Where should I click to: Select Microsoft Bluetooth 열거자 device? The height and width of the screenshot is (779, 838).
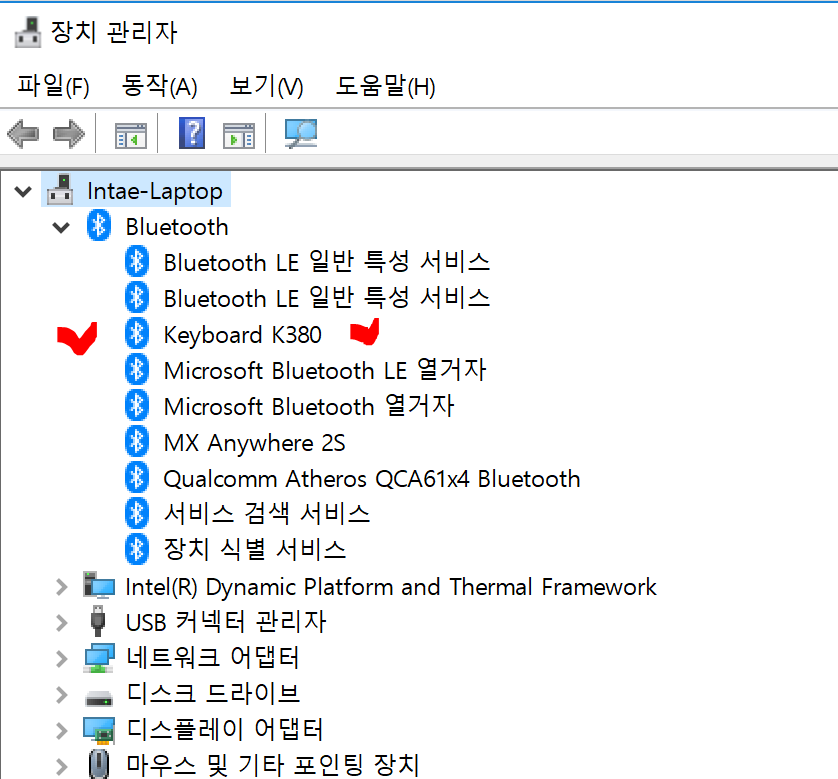(x=309, y=406)
